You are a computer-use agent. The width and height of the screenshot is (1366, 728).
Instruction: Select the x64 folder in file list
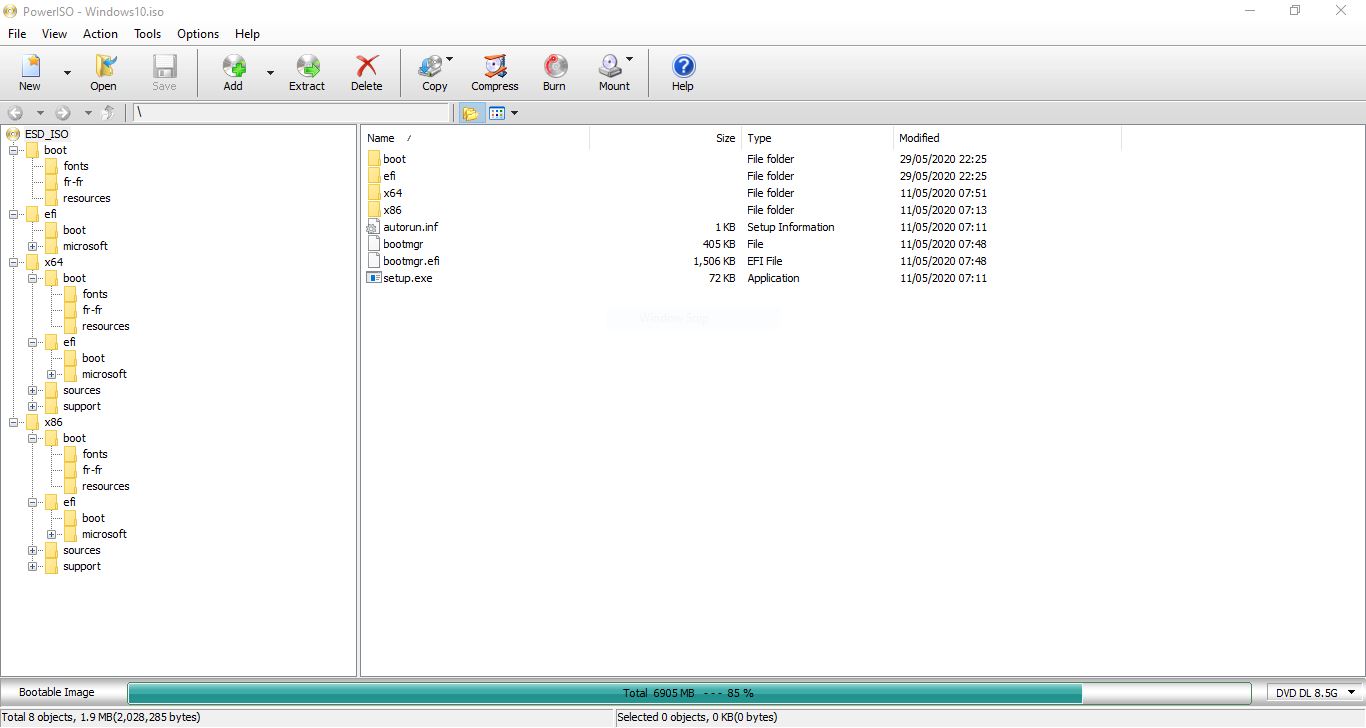(x=392, y=193)
